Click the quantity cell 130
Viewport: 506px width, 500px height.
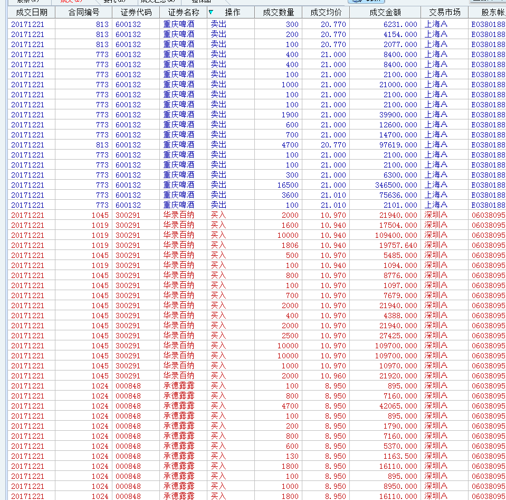tap(292, 456)
